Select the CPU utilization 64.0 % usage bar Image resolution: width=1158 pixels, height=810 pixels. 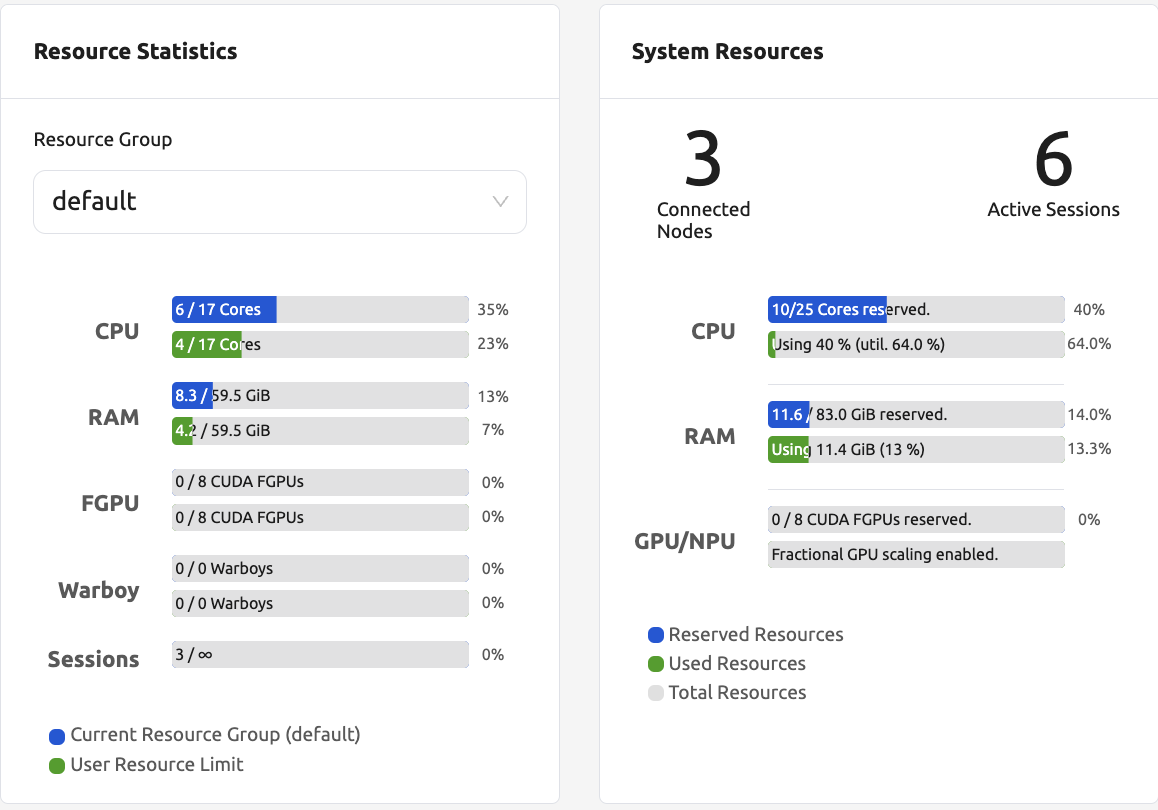[x=915, y=345]
